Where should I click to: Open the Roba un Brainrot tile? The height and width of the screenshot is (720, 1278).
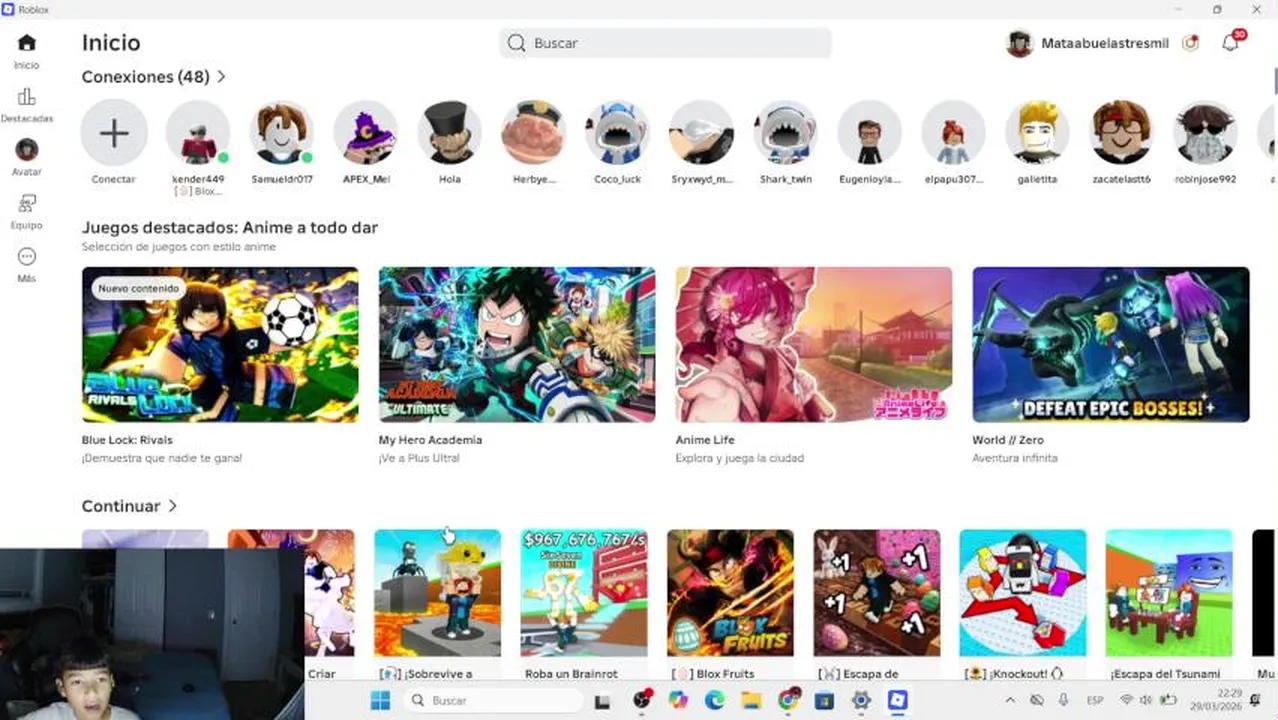[x=584, y=593]
